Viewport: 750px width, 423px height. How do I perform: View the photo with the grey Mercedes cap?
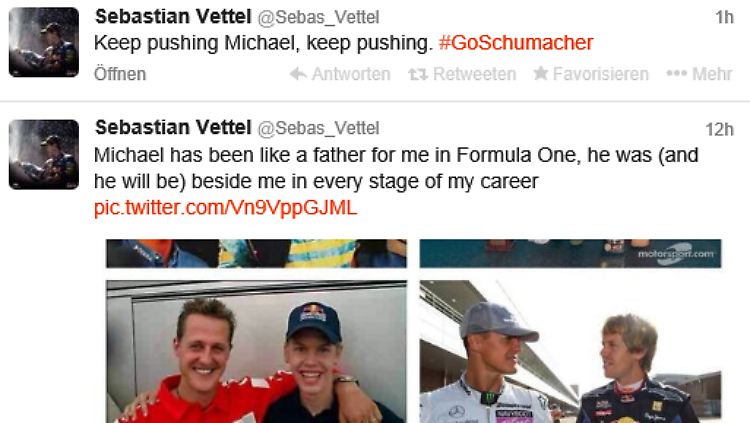(x=570, y=350)
